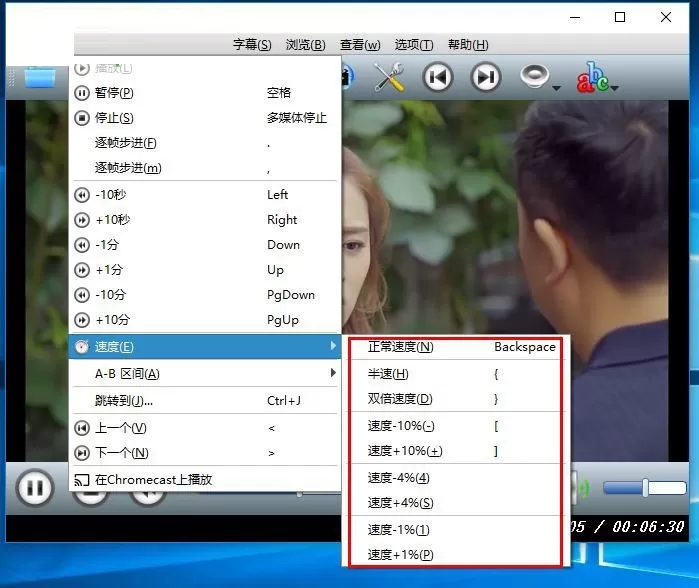This screenshot has height=588, width=699.
Task: Click the abc subtitle toolbar icon
Action: (592, 77)
